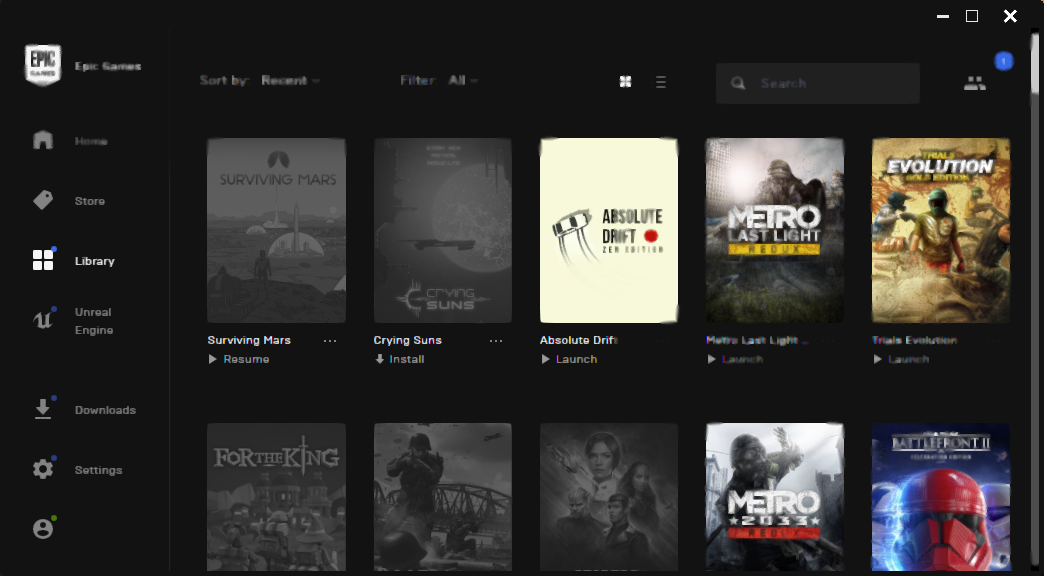
Task: Go to Settings menu item
Action: pyautogui.click(x=98, y=470)
